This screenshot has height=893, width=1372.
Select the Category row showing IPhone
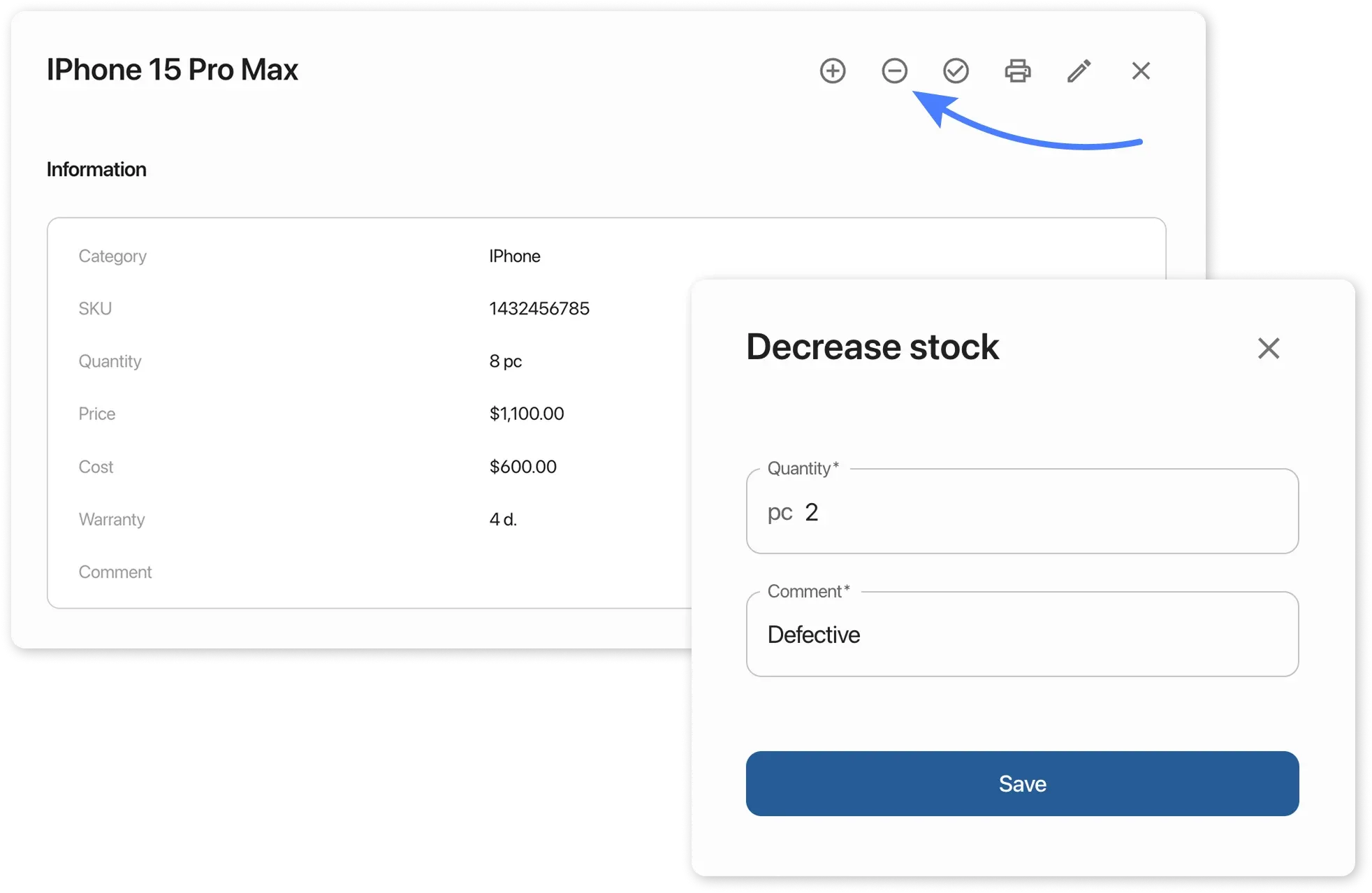click(x=514, y=256)
